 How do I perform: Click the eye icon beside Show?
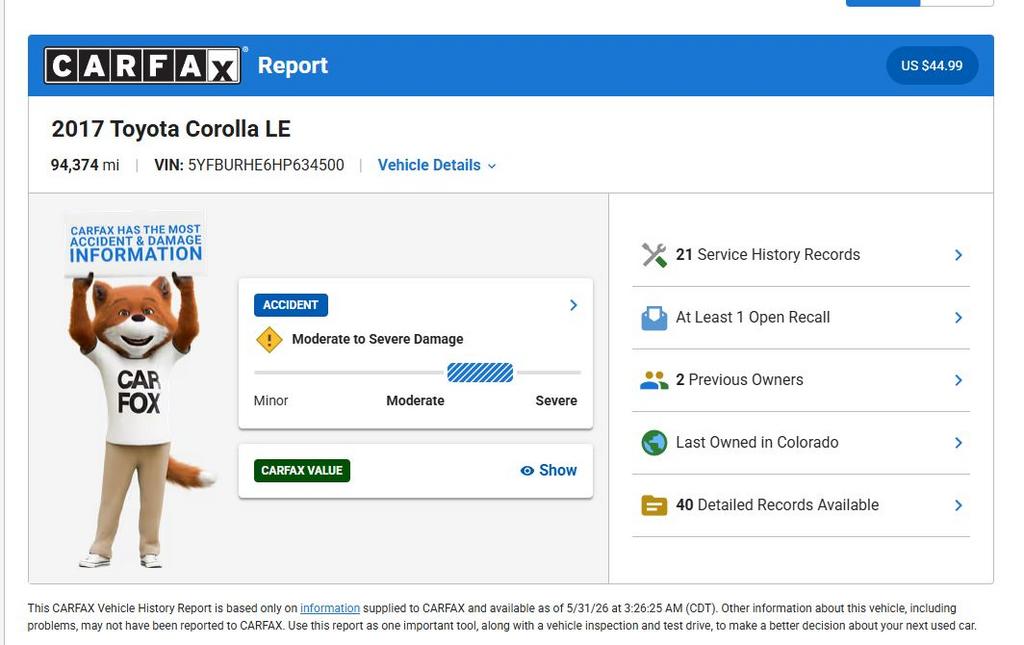pos(527,471)
